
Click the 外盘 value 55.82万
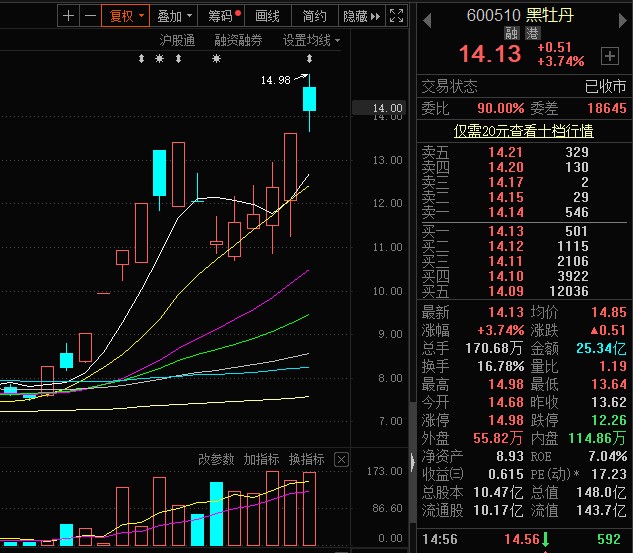tap(498, 438)
